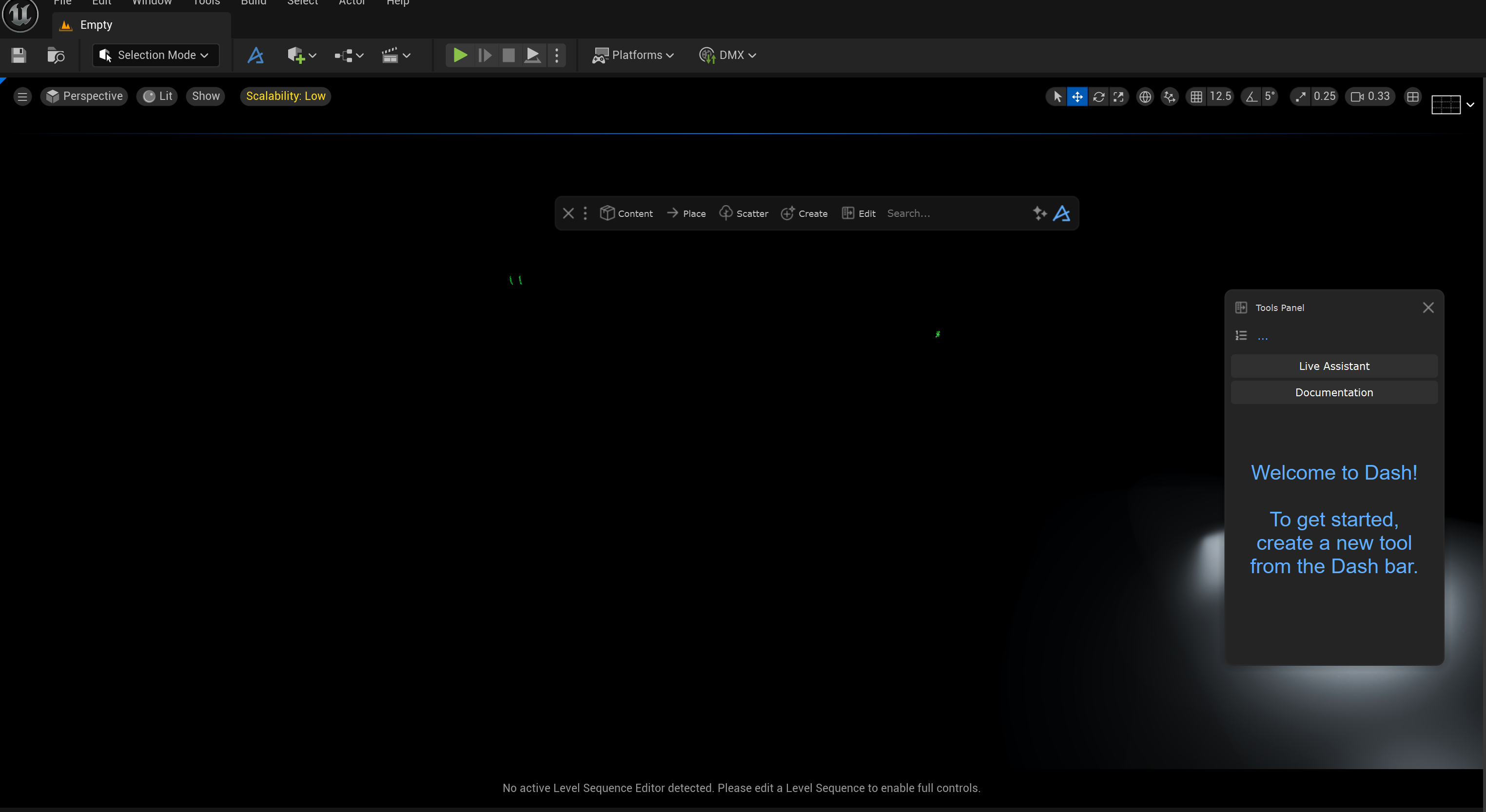Click the Skip frame playback button
Screen dimensions: 1486x812
tap(485, 56)
